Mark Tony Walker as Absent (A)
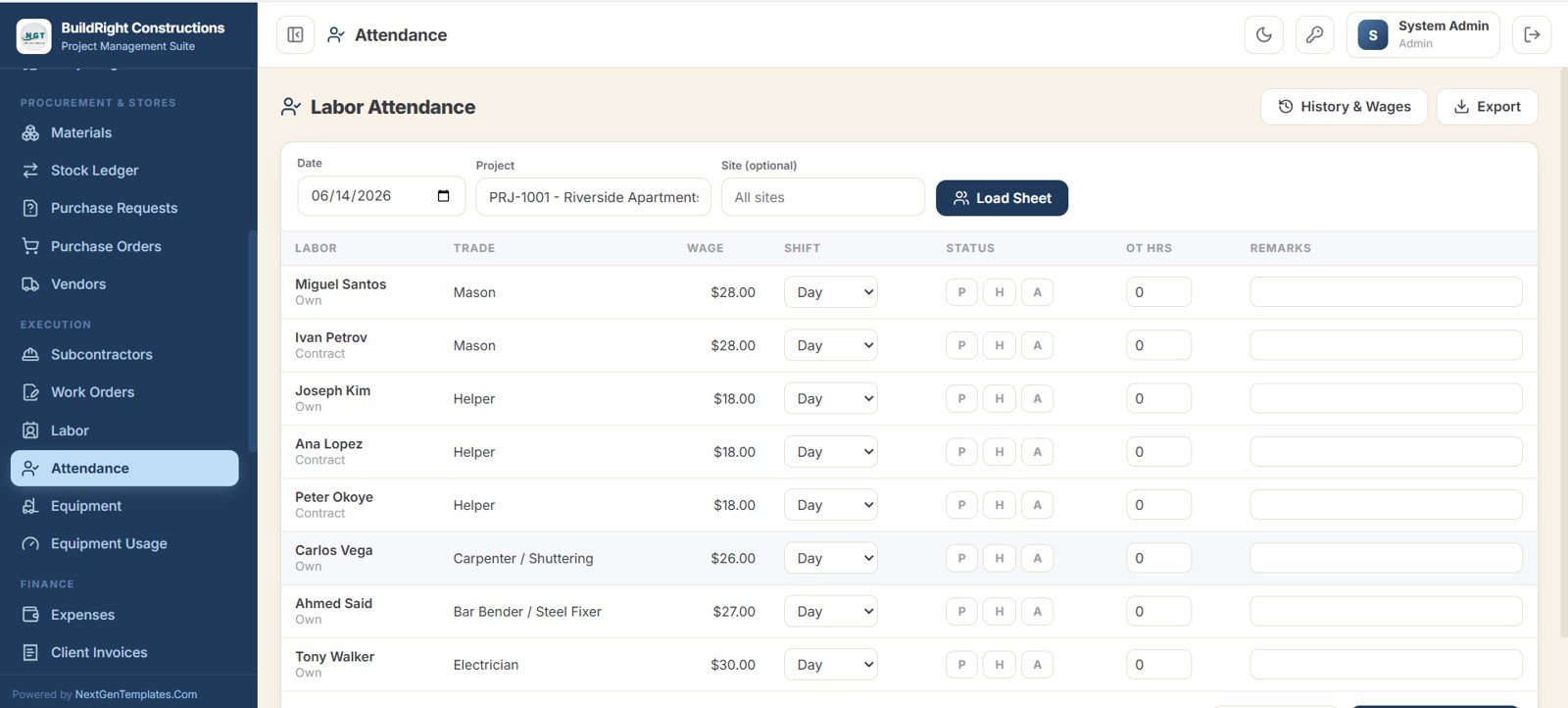Screen dimensions: 1568x708 (x=1037, y=665)
